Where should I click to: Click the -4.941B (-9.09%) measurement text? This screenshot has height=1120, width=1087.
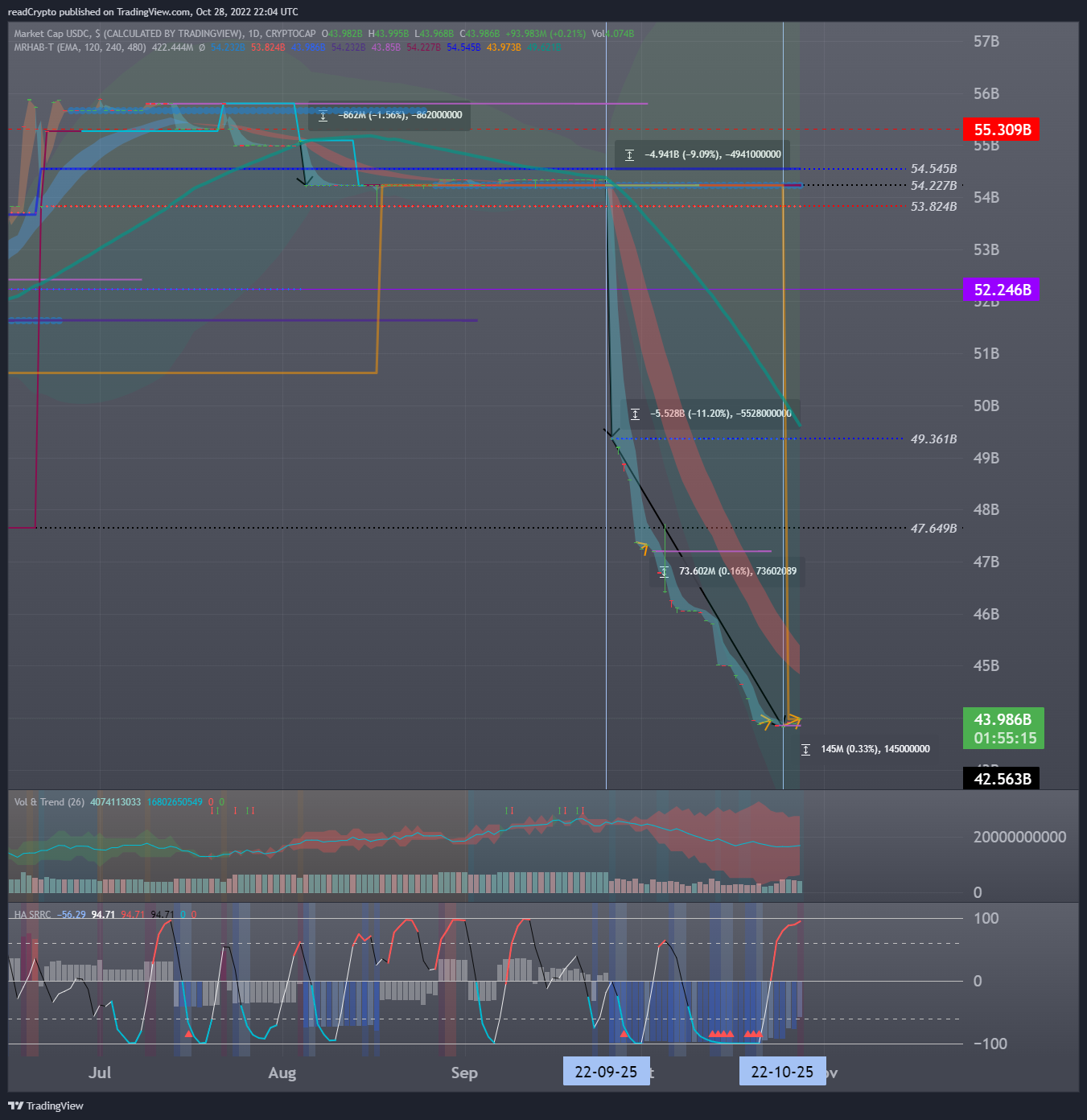tap(713, 154)
